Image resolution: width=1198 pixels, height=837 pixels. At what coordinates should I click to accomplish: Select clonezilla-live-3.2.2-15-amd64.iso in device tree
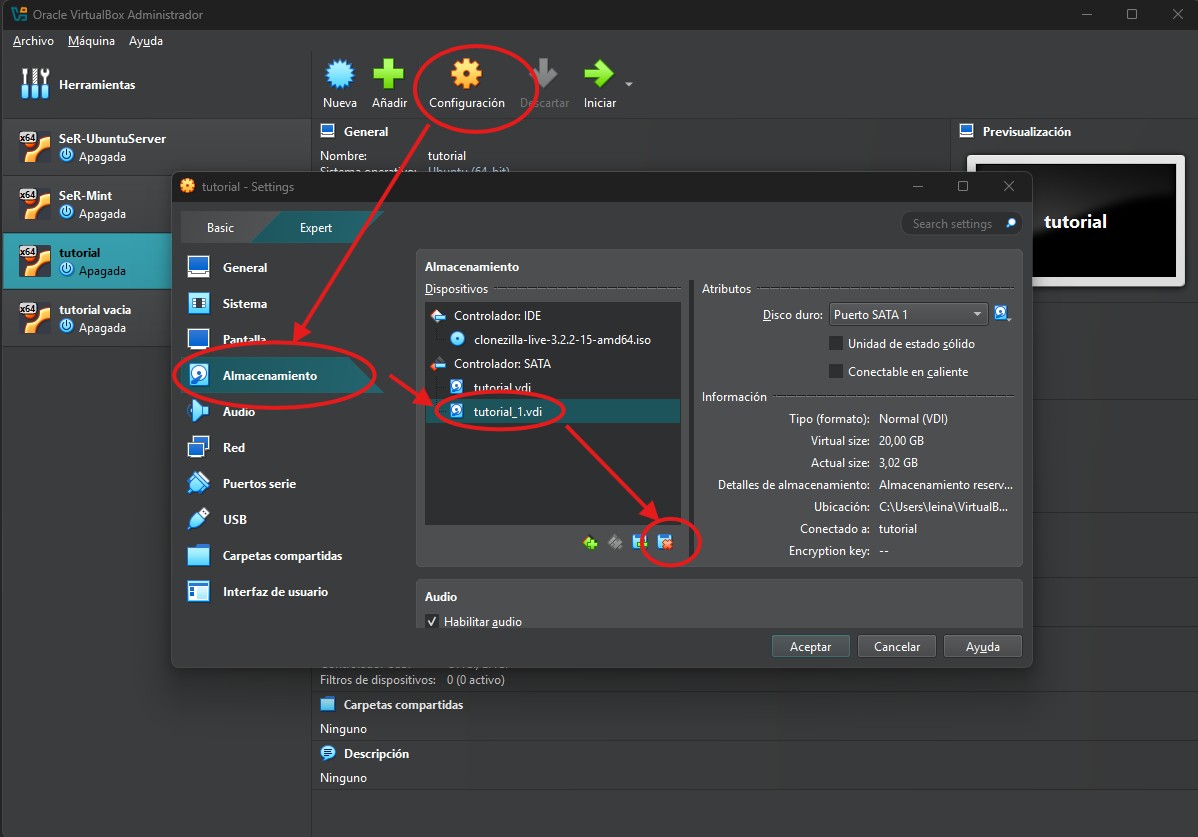click(562, 339)
